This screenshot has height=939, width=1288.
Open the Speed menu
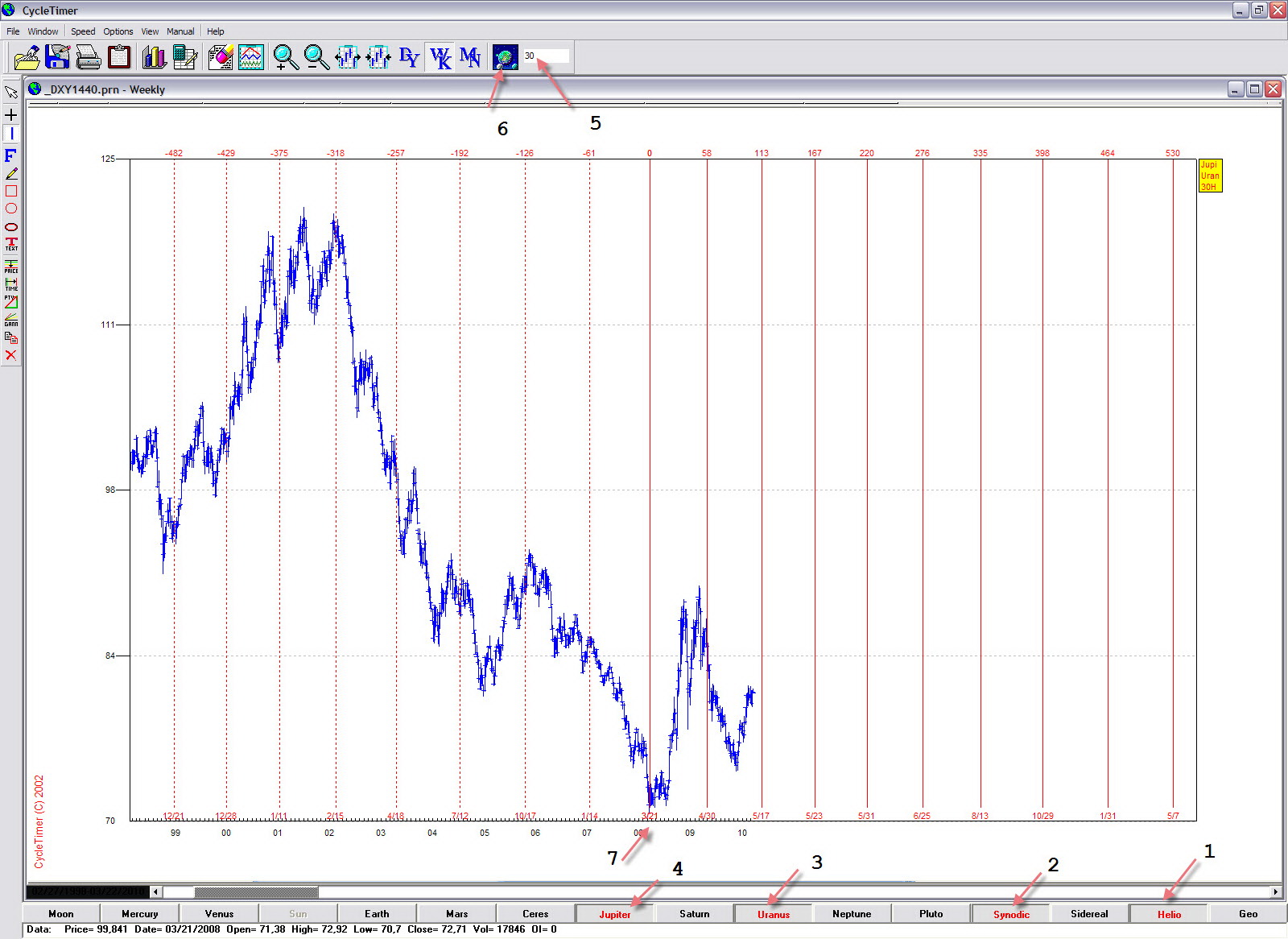83,31
